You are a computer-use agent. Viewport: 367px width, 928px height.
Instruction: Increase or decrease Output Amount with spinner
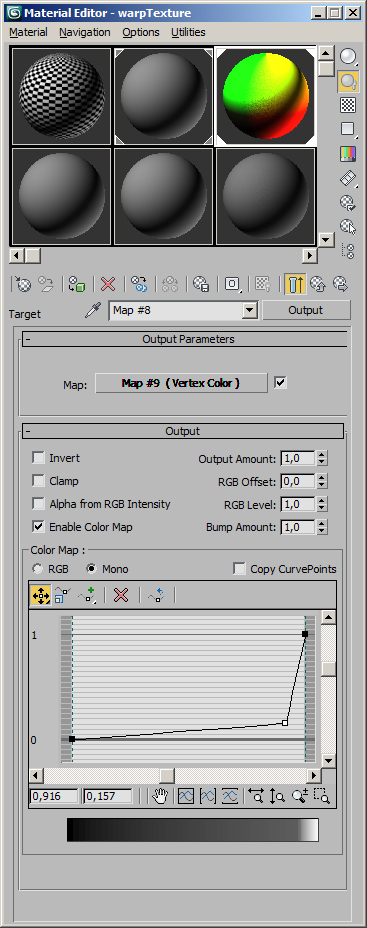(321, 459)
